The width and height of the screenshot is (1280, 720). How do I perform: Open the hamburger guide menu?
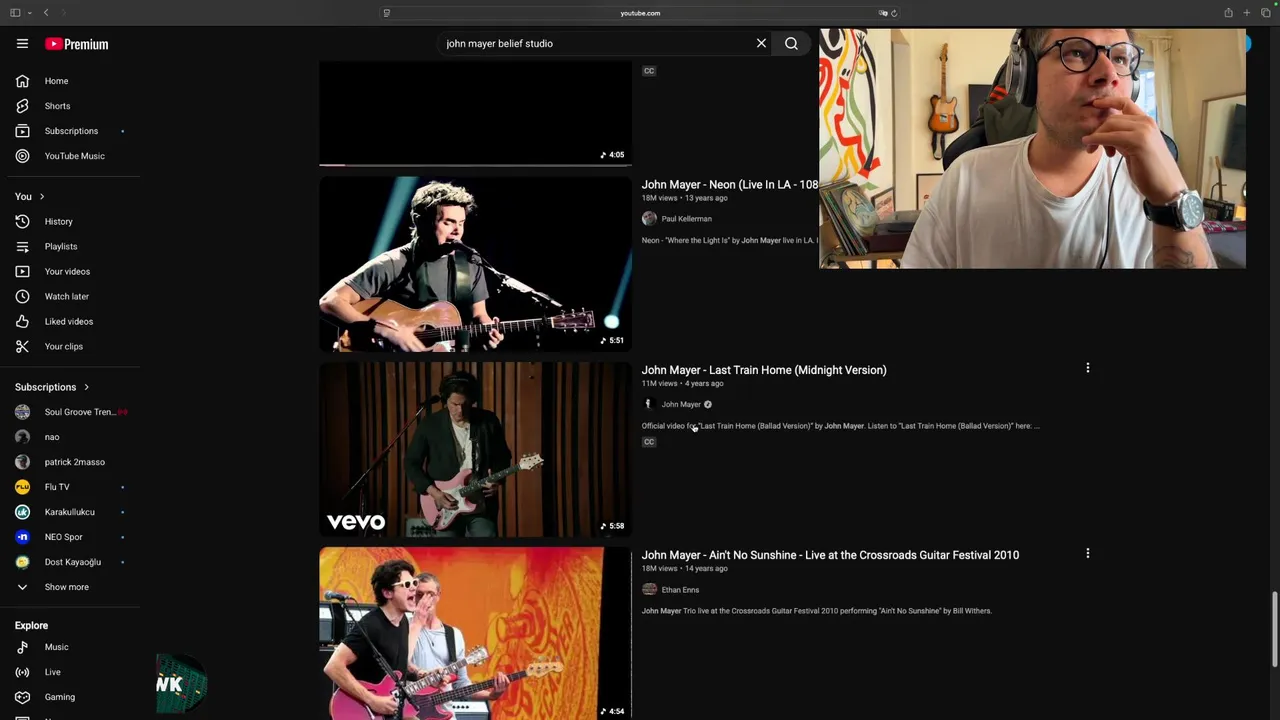(22, 44)
